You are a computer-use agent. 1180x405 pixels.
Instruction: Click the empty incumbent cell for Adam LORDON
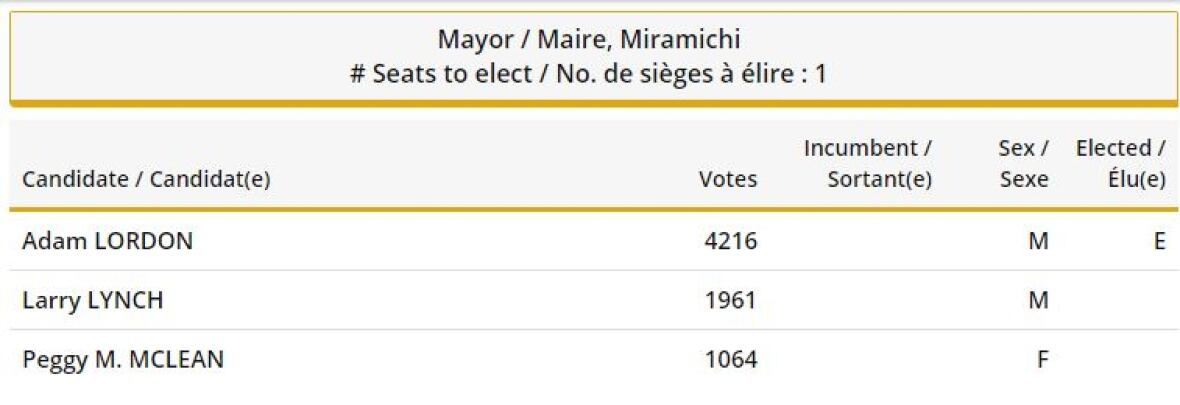click(868, 241)
